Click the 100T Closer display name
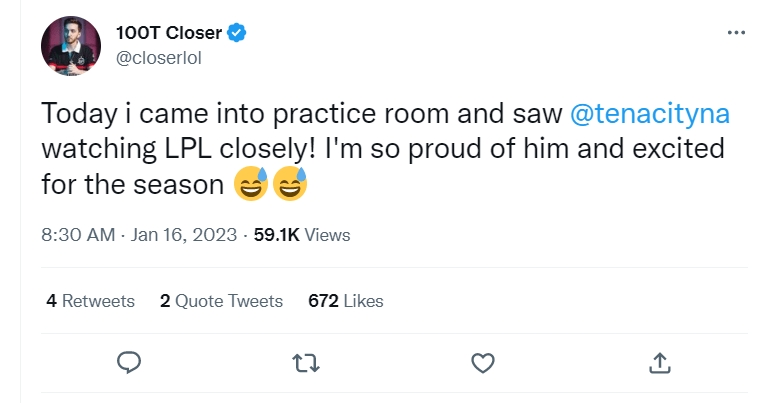Image resolution: width=767 pixels, height=403 pixels. point(166,32)
